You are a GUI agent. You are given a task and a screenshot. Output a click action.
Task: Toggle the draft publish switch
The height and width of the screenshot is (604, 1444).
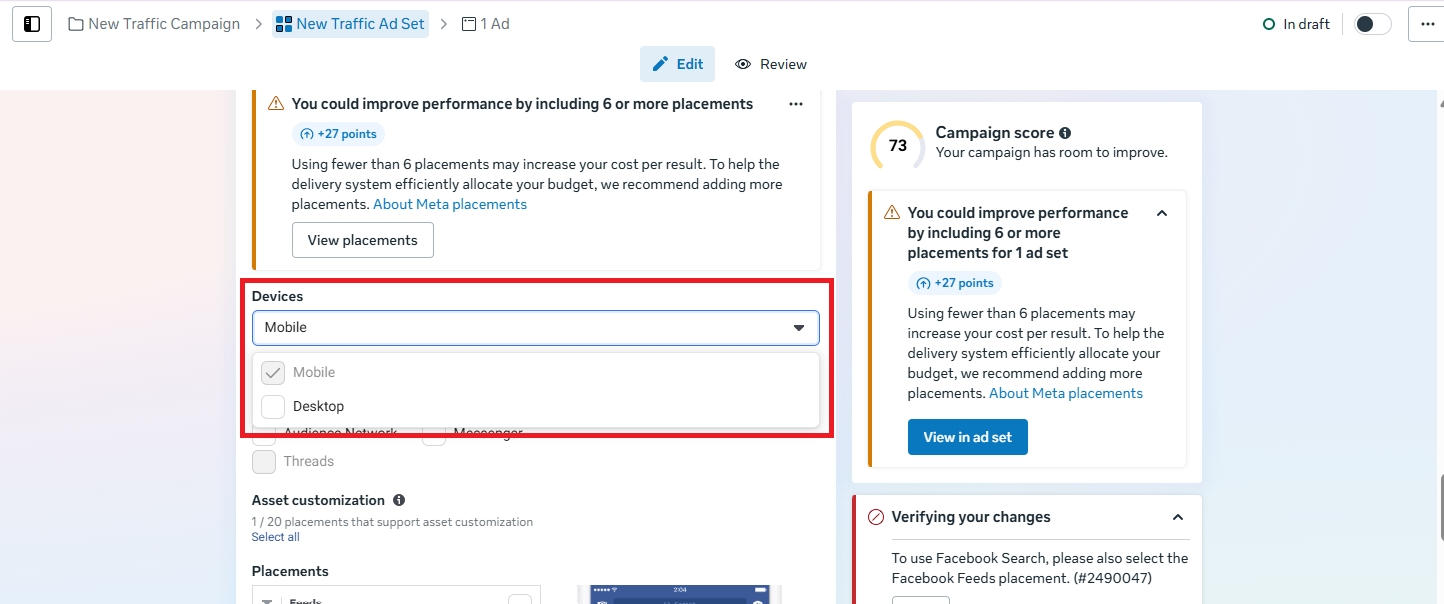(x=1372, y=24)
